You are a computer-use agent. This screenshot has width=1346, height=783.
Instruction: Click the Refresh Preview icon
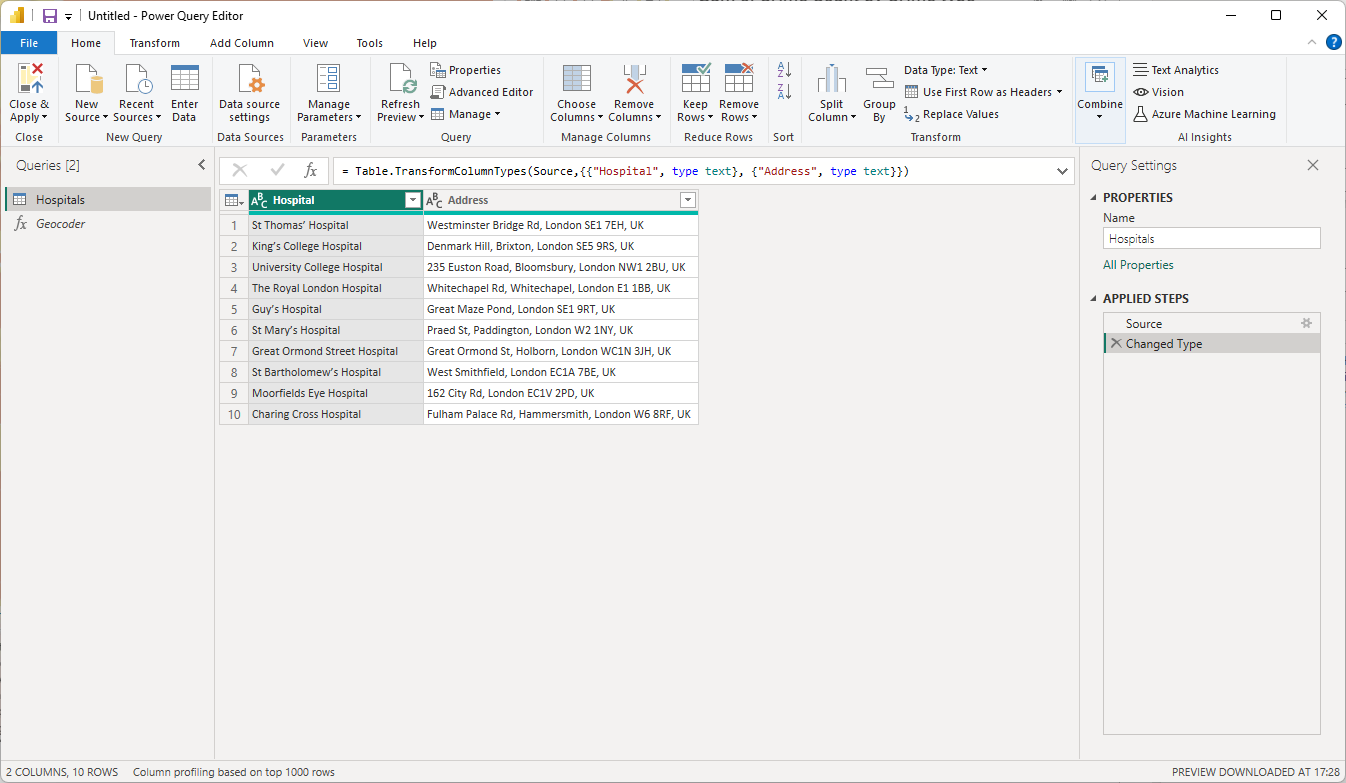pos(401,80)
